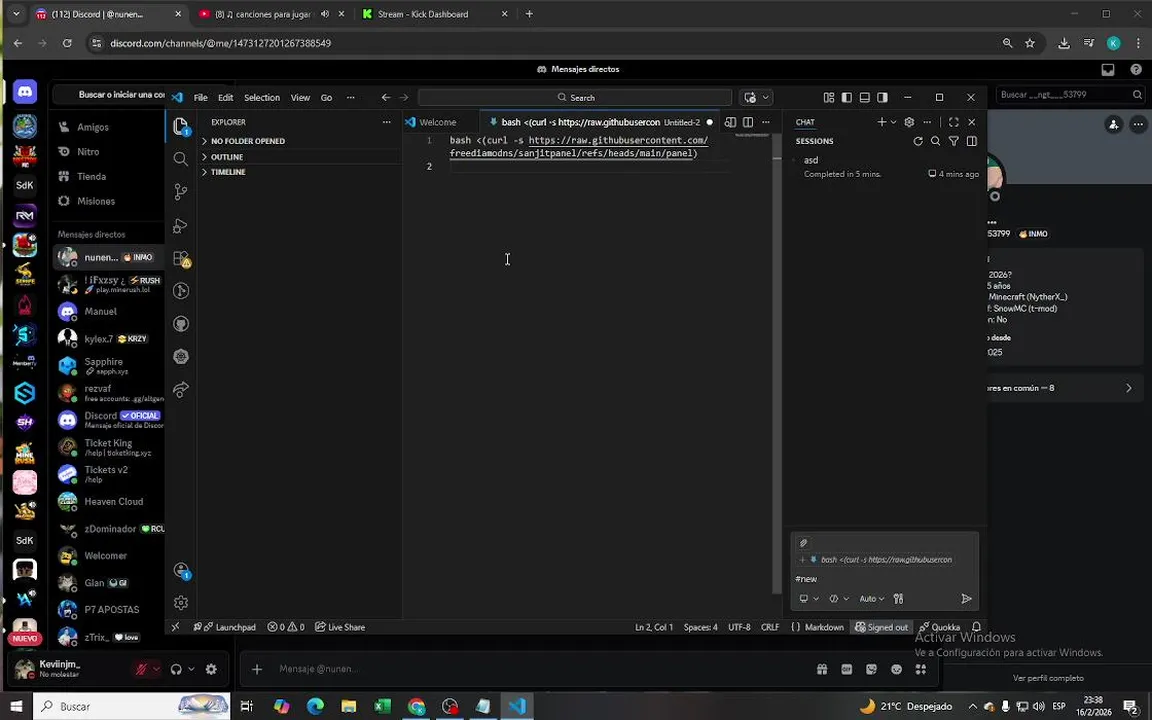The width and height of the screenshot is (1152, 720).
Task: Open File Explorer from the taskbar
Action: click(349, 706)
